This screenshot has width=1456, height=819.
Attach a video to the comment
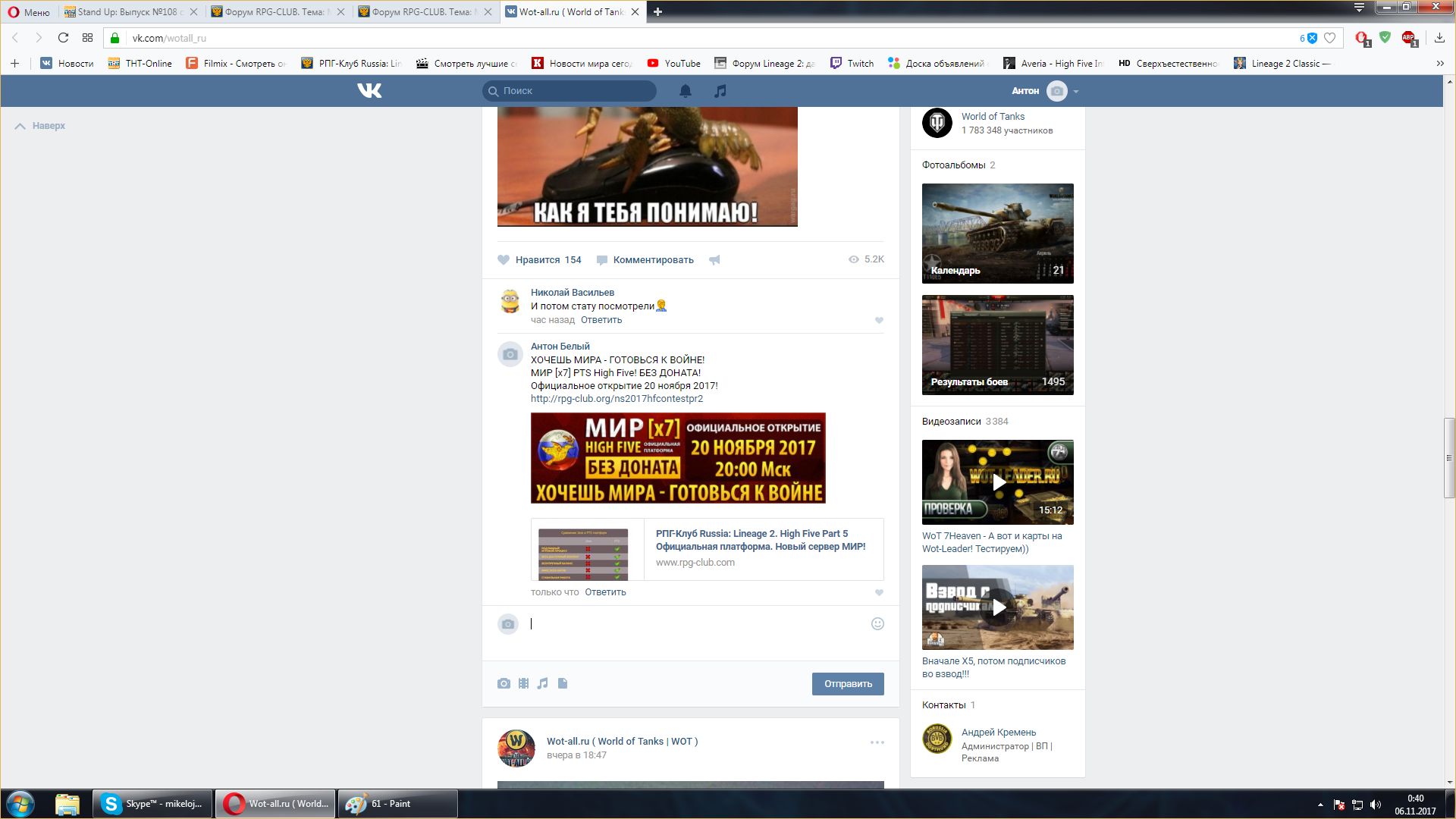[523, 683]
